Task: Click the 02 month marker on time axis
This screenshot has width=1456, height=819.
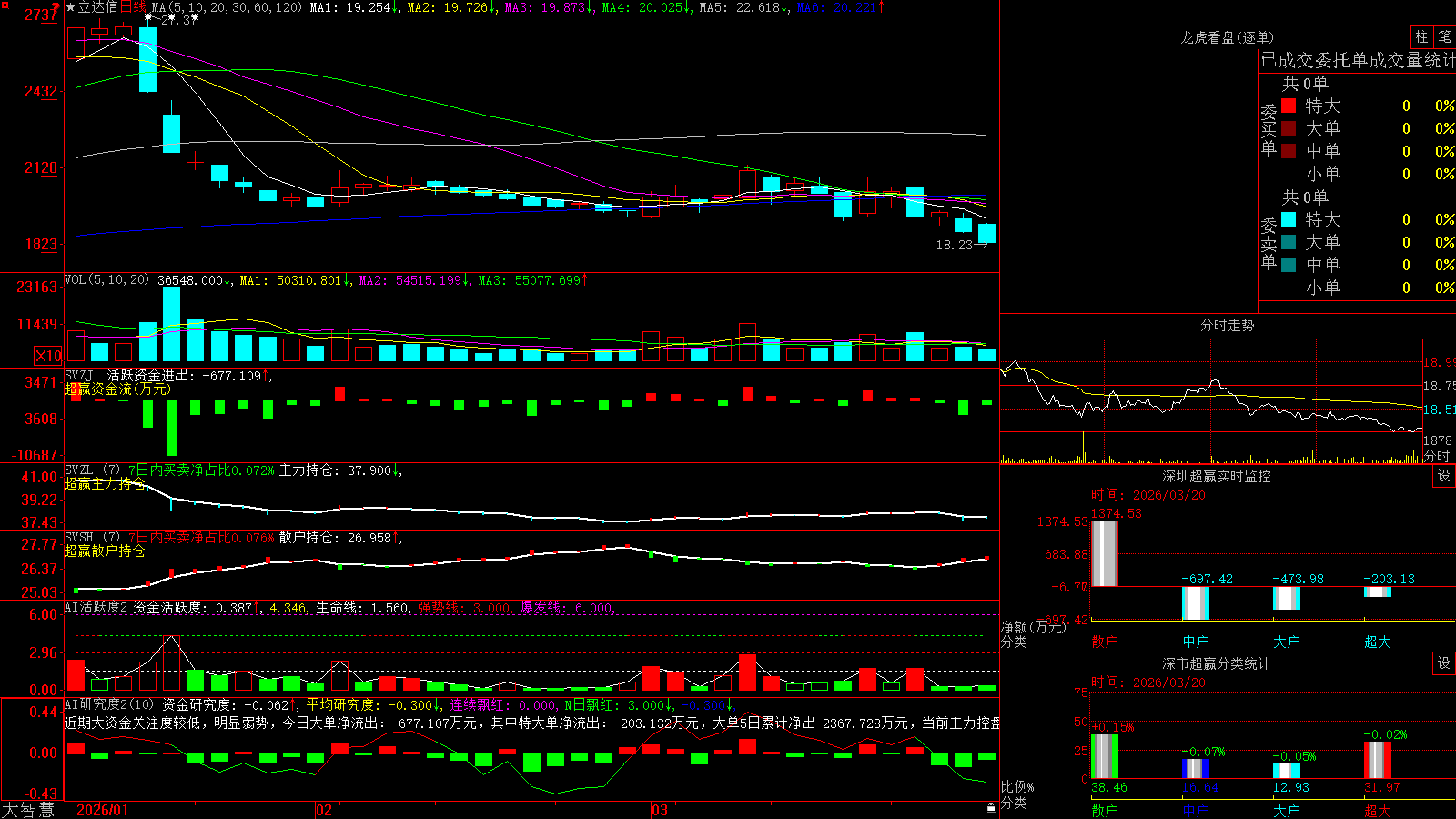Action: pyautogui.click(x=324, y=810)
